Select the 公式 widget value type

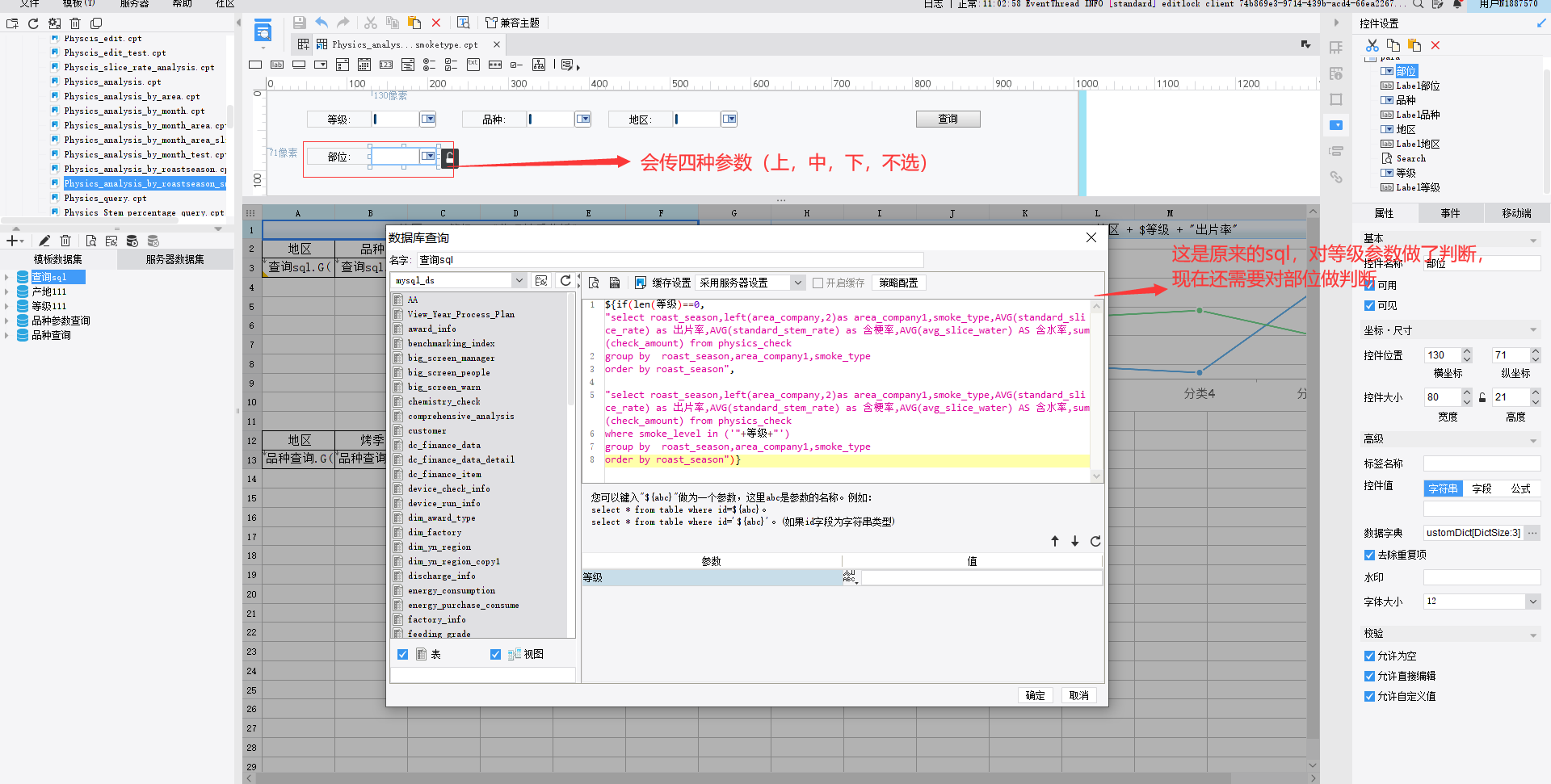click(x=1520, y=488)
